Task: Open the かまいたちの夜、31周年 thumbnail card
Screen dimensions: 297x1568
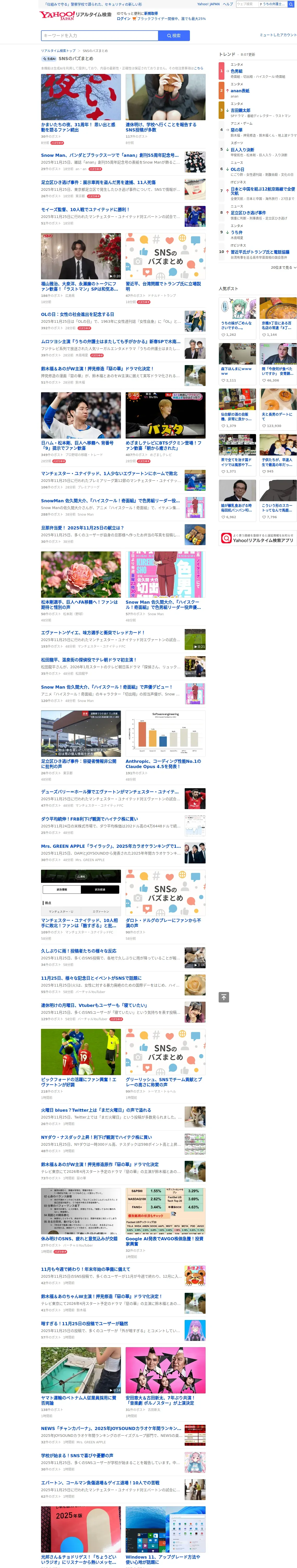Action: tap(80, 97)
